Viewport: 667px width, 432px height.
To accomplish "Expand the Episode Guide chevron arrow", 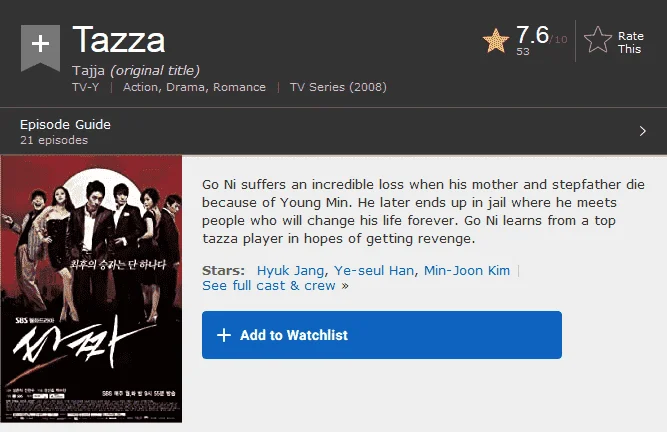I will tap(642, 131).
